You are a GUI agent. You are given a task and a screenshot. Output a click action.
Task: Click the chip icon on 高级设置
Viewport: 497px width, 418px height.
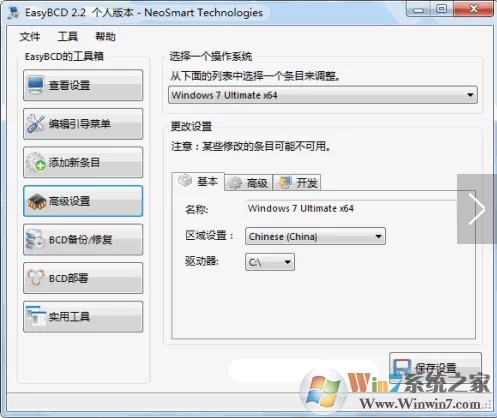click(37, 201)
